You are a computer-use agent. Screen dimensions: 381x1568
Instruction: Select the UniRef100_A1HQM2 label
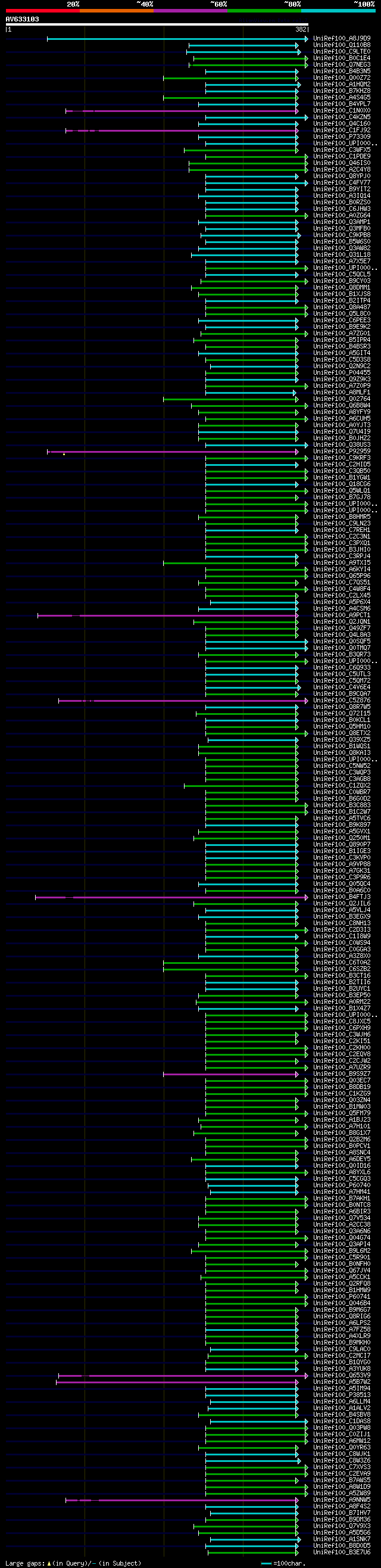(x=342, y=85)
